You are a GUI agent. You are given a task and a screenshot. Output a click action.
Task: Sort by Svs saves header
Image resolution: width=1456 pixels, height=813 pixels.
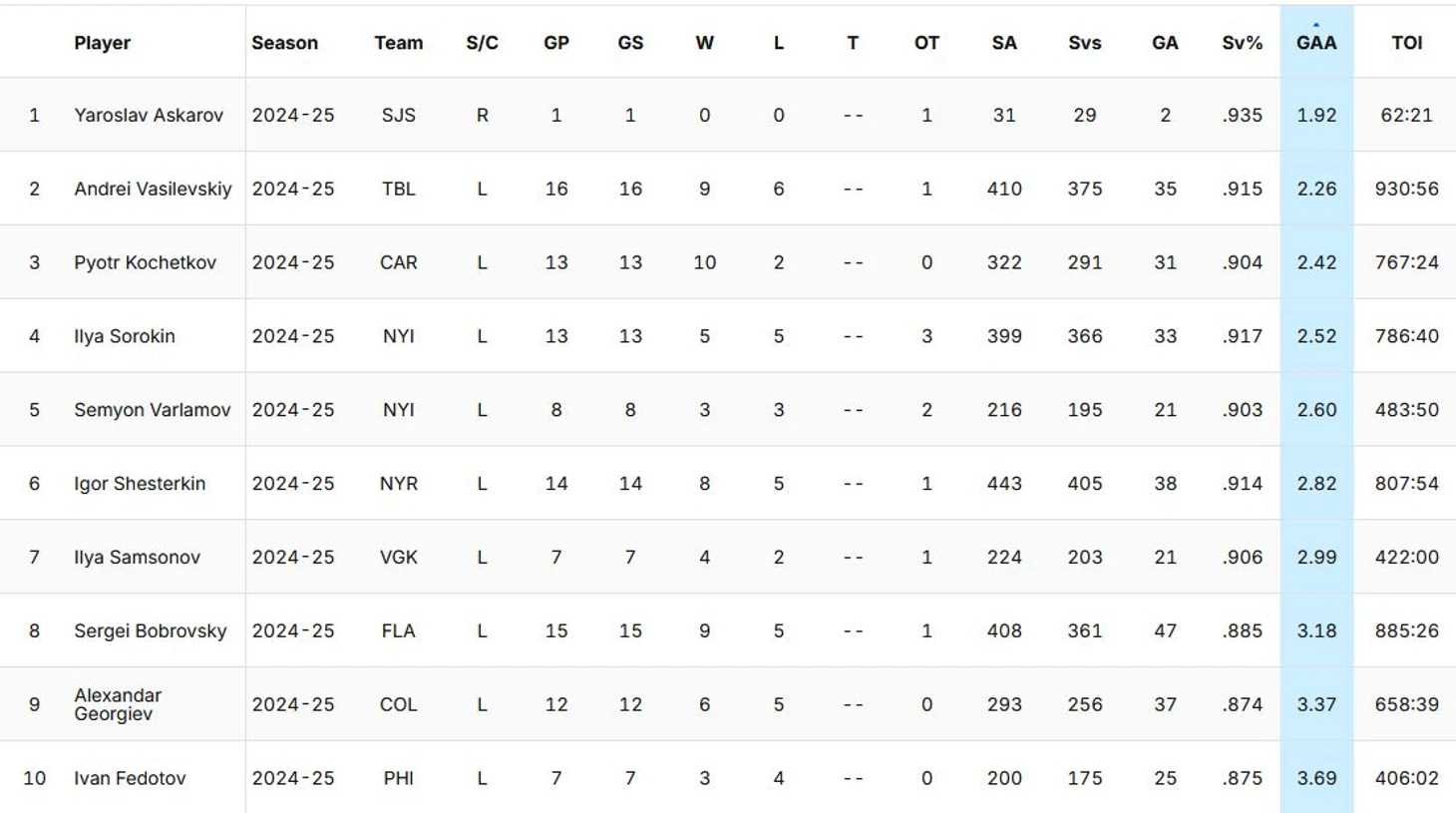click(1085, 43)
